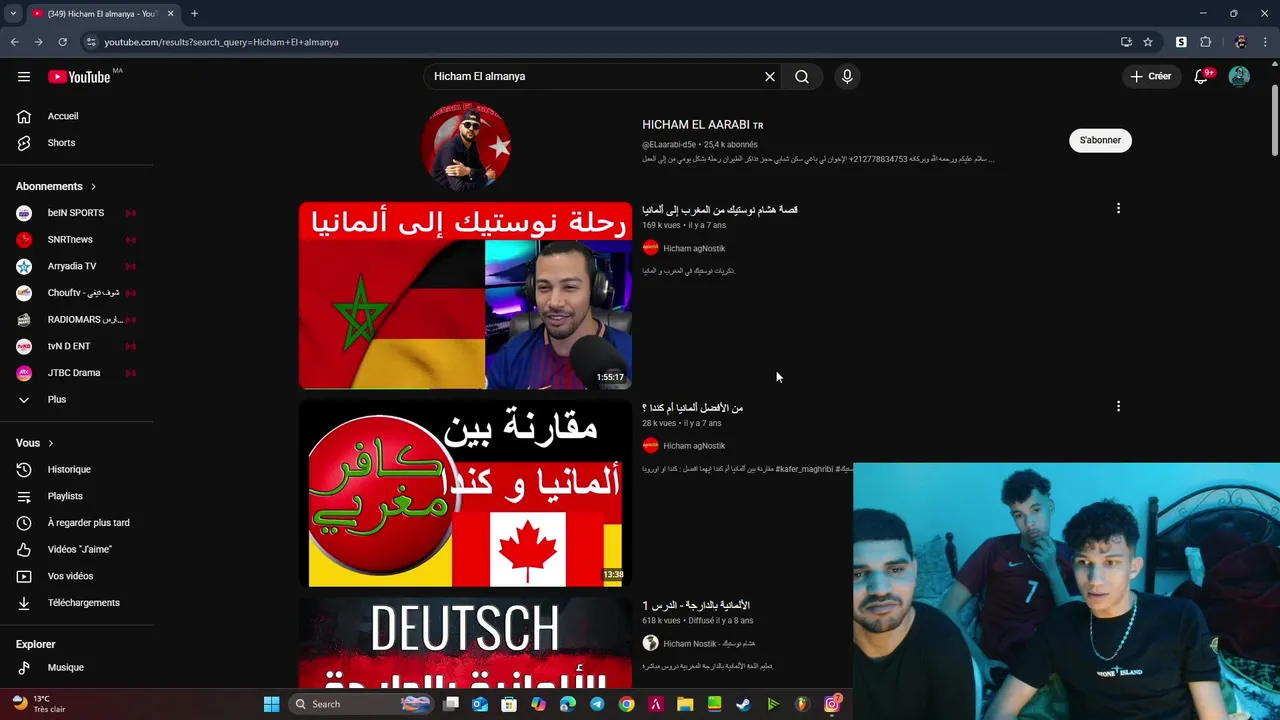Expand the Abonnements section
This screenshot has width=1280, height=720.
pos(56,186)
